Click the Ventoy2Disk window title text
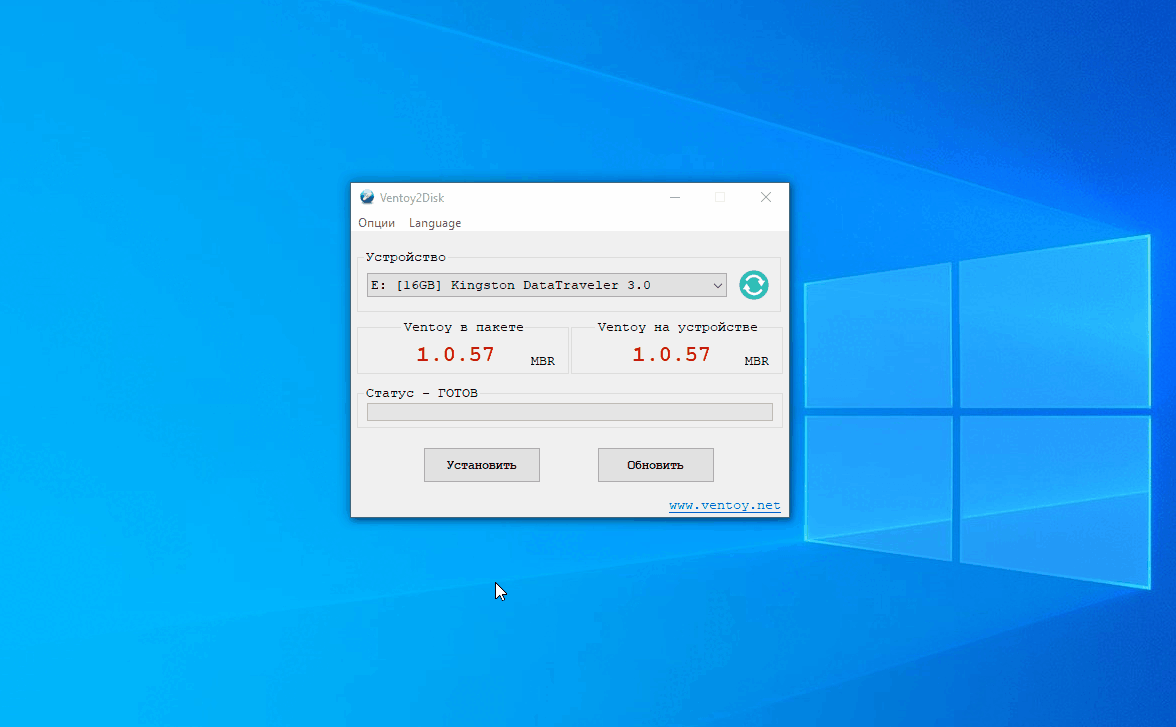 click(412, 197)
